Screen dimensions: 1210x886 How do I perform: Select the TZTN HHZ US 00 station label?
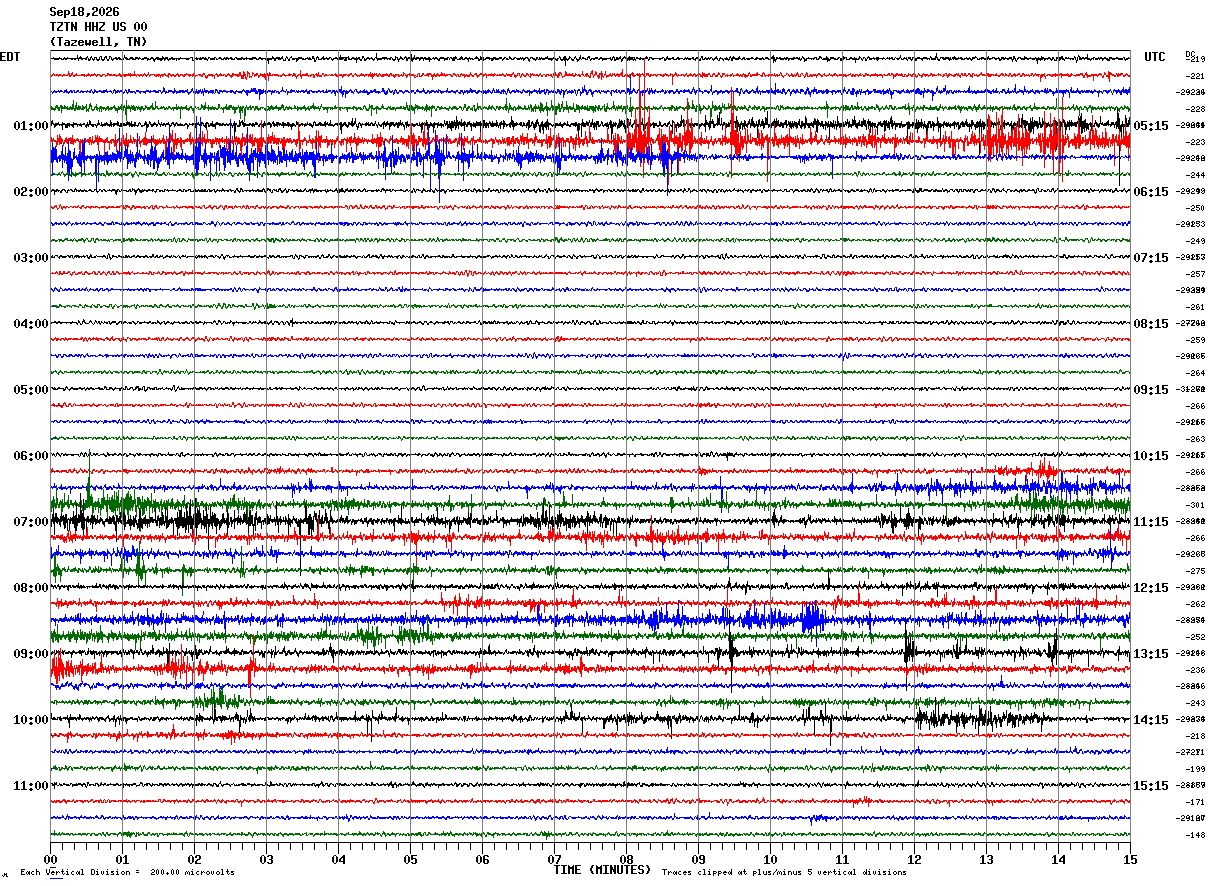(98, 27)
